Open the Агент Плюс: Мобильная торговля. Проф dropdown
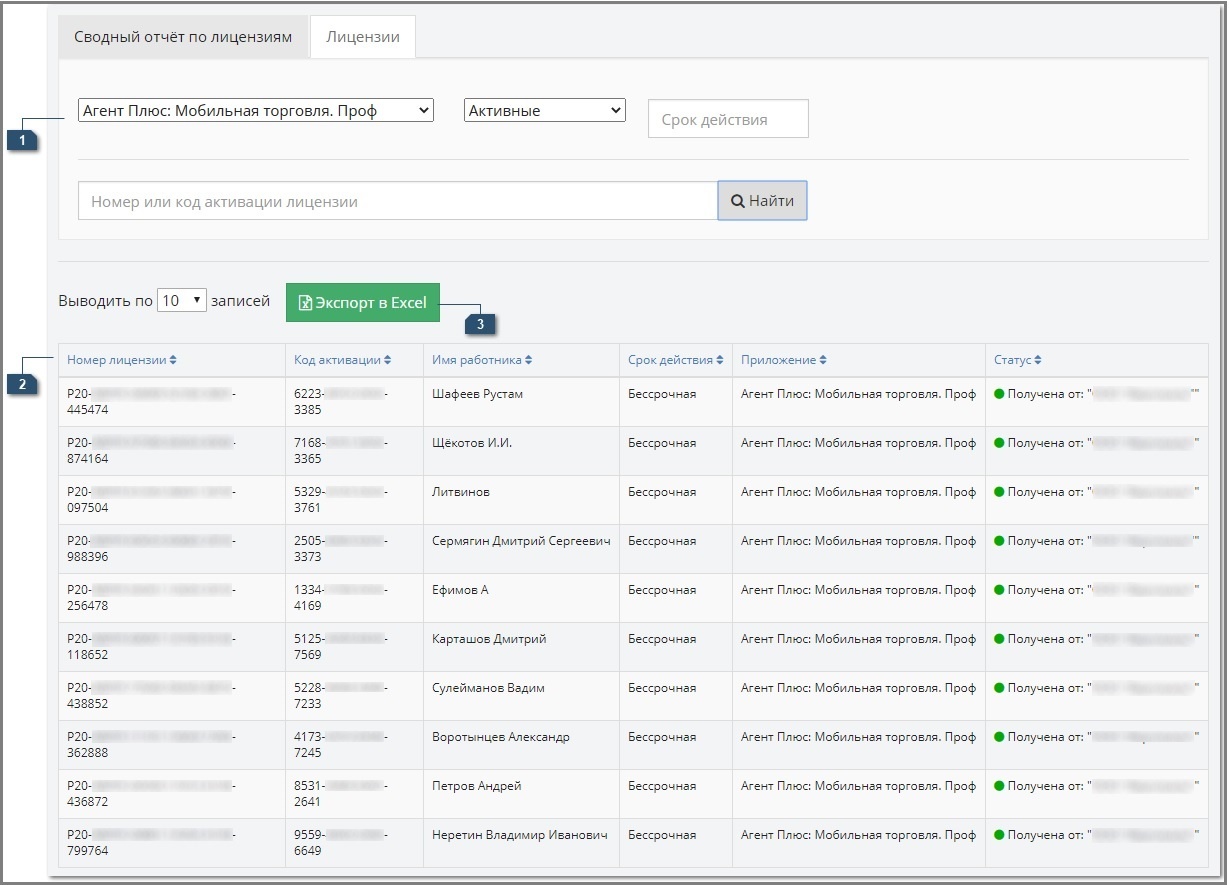The image size is (1229, 885). [x=256, y=110]
